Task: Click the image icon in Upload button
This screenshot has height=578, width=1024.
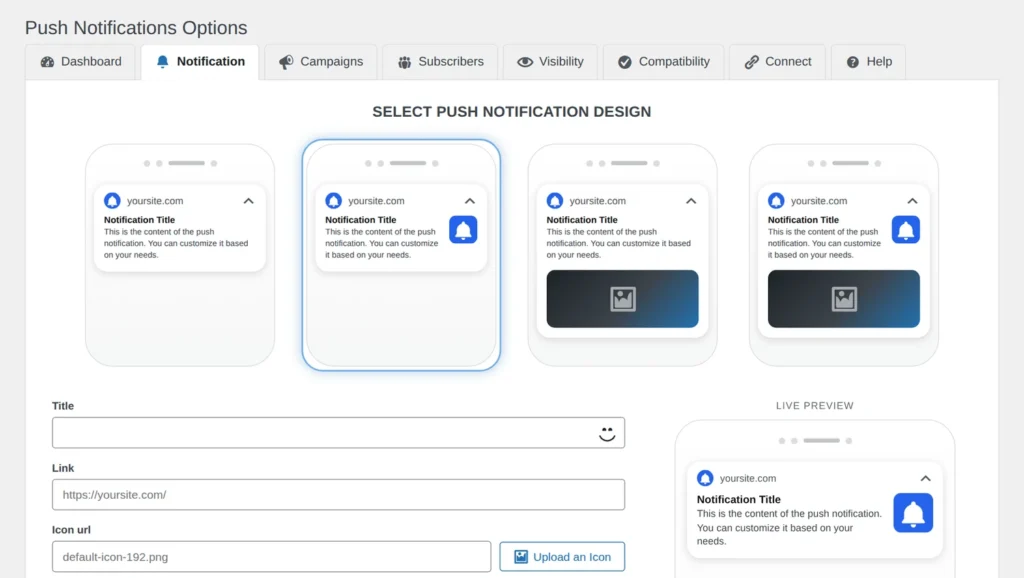Action: tap(520, 556)
